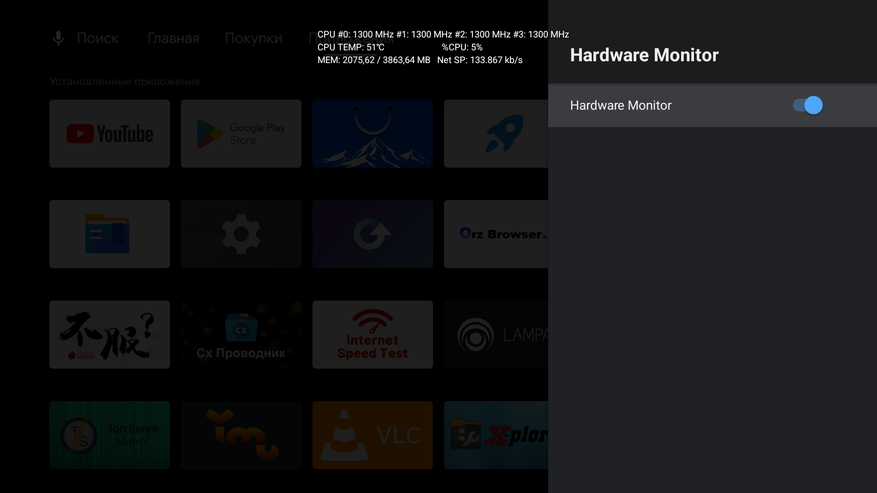Open the mountain wallpaper app tile
The image size is (877, 493).
[373, 134]
